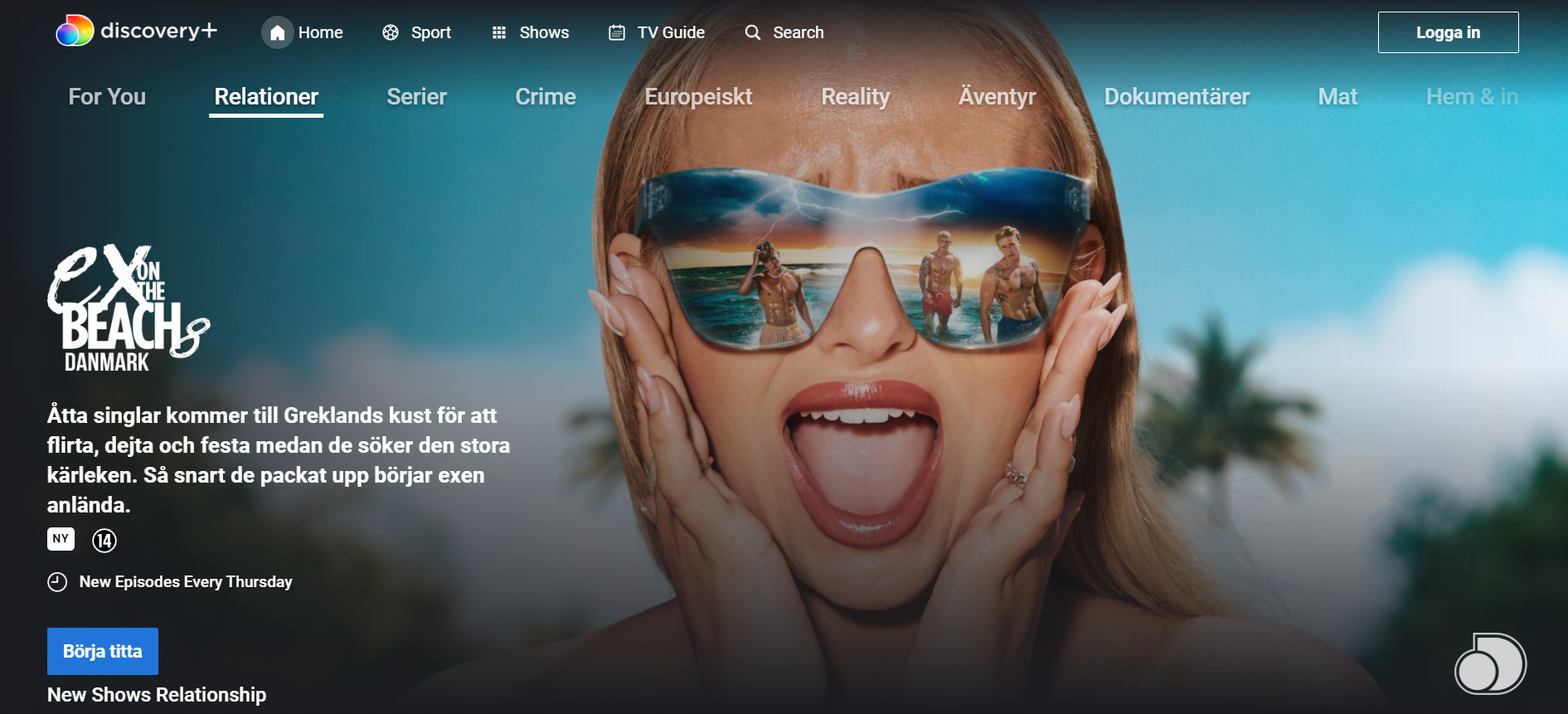Click the Search magnifier icon
This screenshot has height=714, width=1568.
point(753,32)
